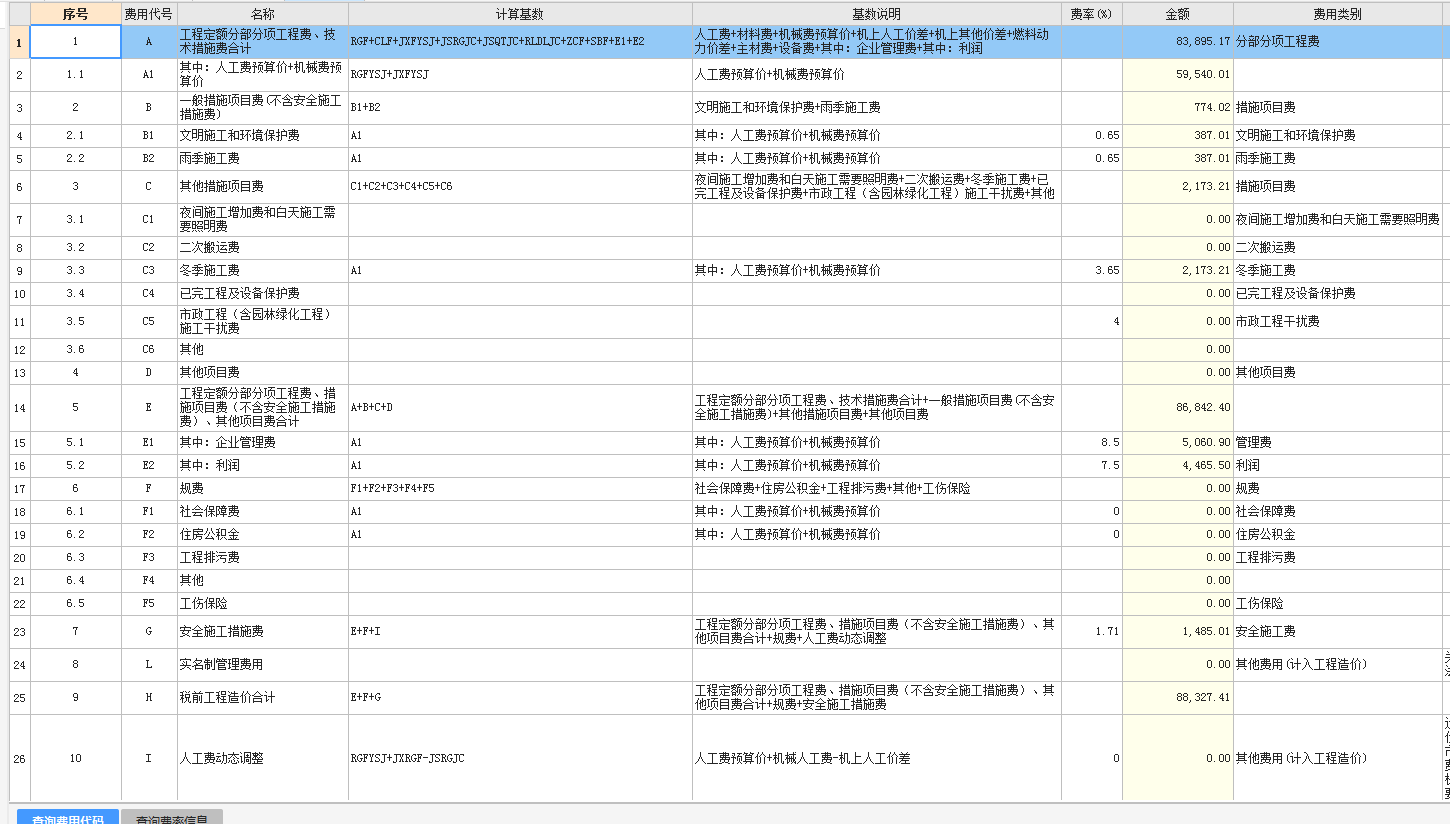Select the amount 1,485.01

[1178, 632]
